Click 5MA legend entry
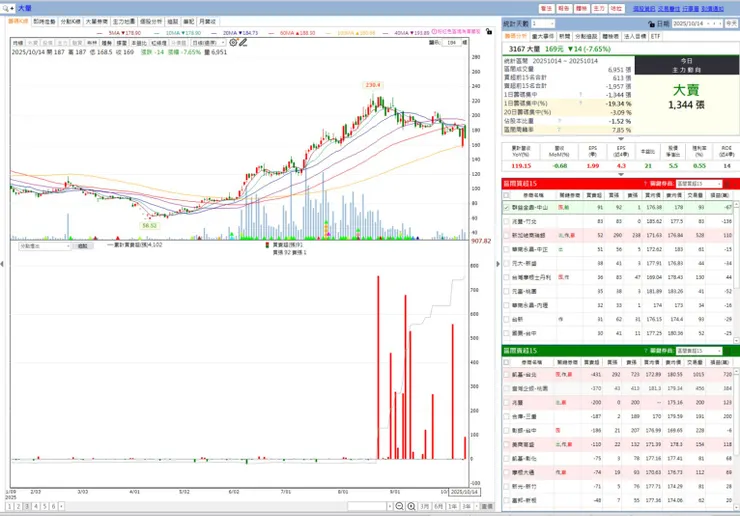The image size is (740, 516). 119,33
